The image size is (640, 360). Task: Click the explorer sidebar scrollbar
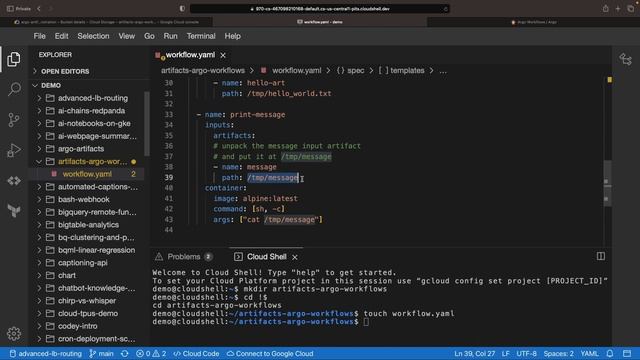147,124
